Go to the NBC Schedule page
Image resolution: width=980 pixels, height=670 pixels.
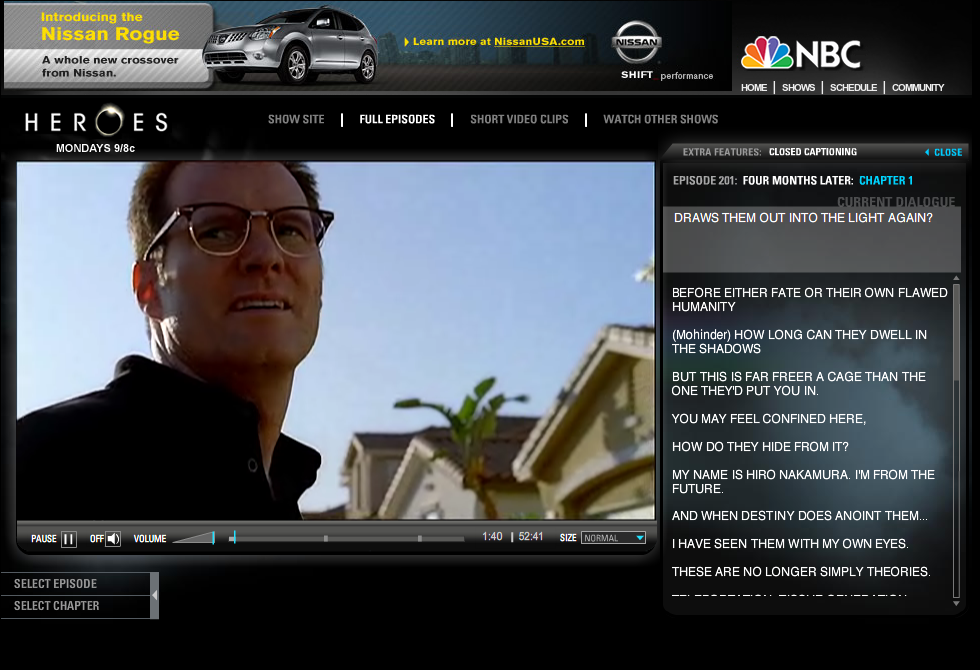853,88
